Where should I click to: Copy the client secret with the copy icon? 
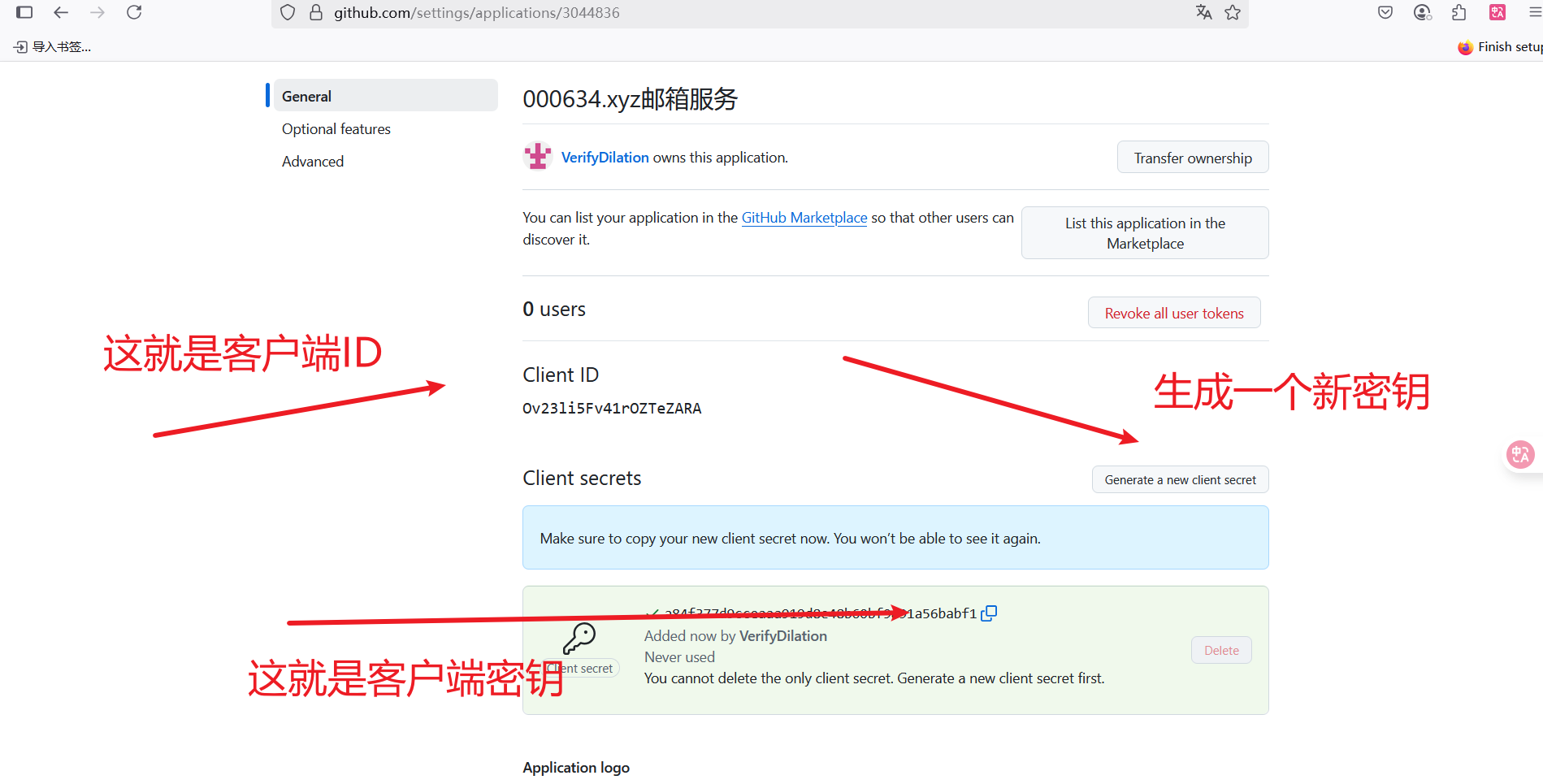pos(989,613)
